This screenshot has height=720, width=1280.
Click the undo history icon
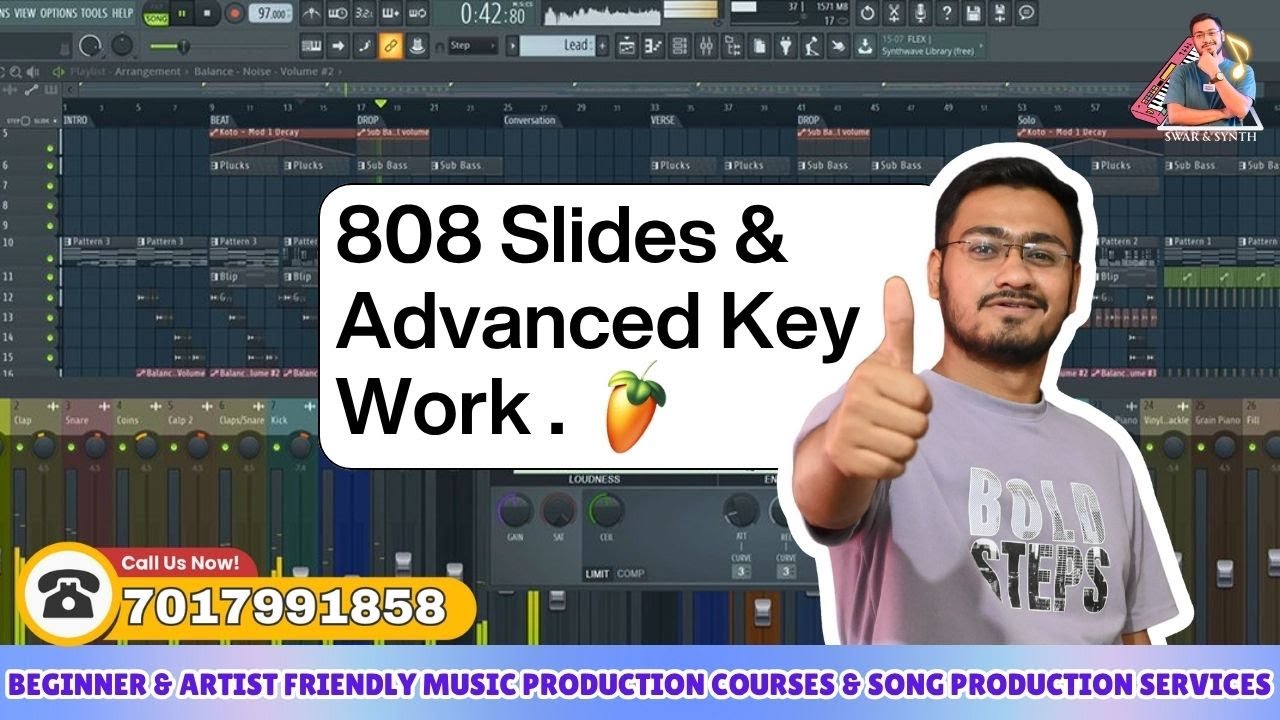(x=868, y=14)
